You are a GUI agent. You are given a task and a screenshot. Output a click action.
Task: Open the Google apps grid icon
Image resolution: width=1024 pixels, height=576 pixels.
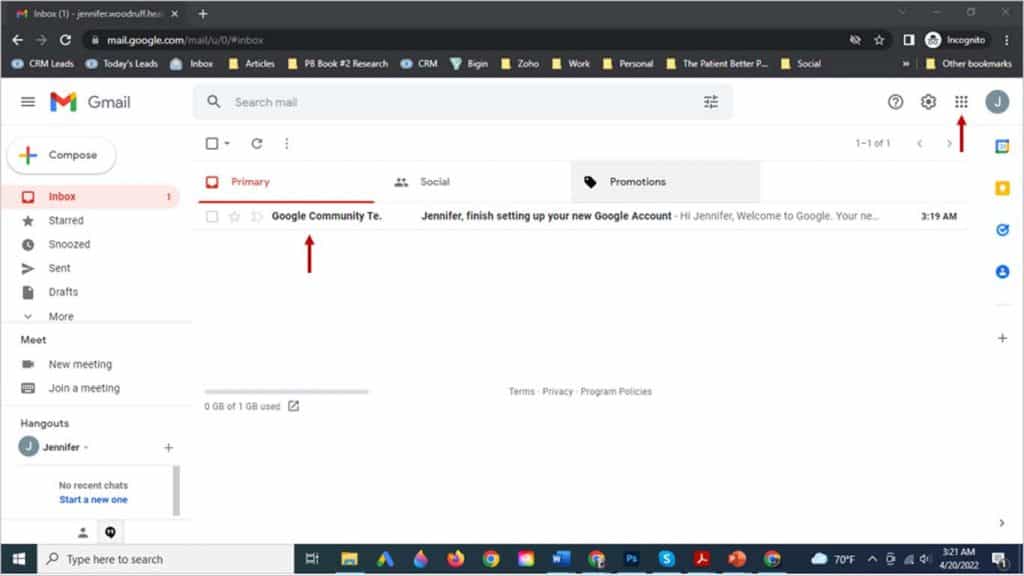961,102
